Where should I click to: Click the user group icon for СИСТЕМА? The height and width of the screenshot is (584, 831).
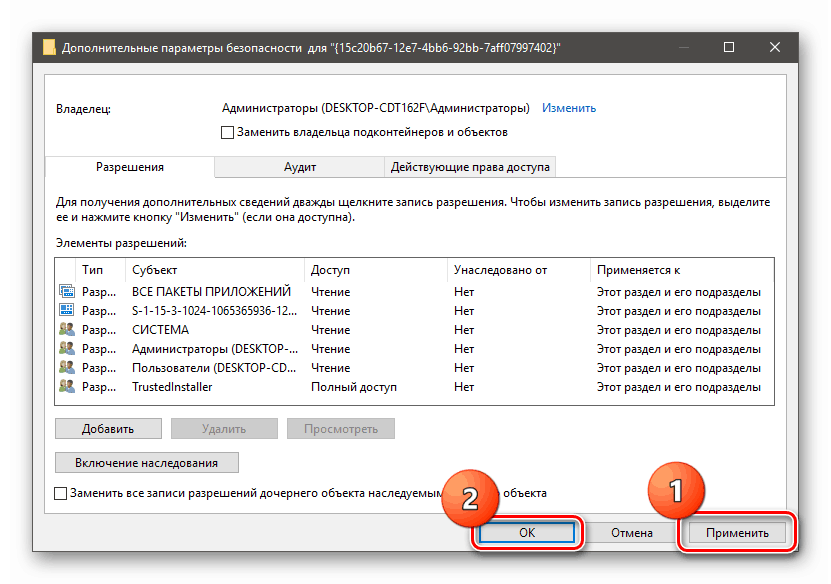[67, 329]
